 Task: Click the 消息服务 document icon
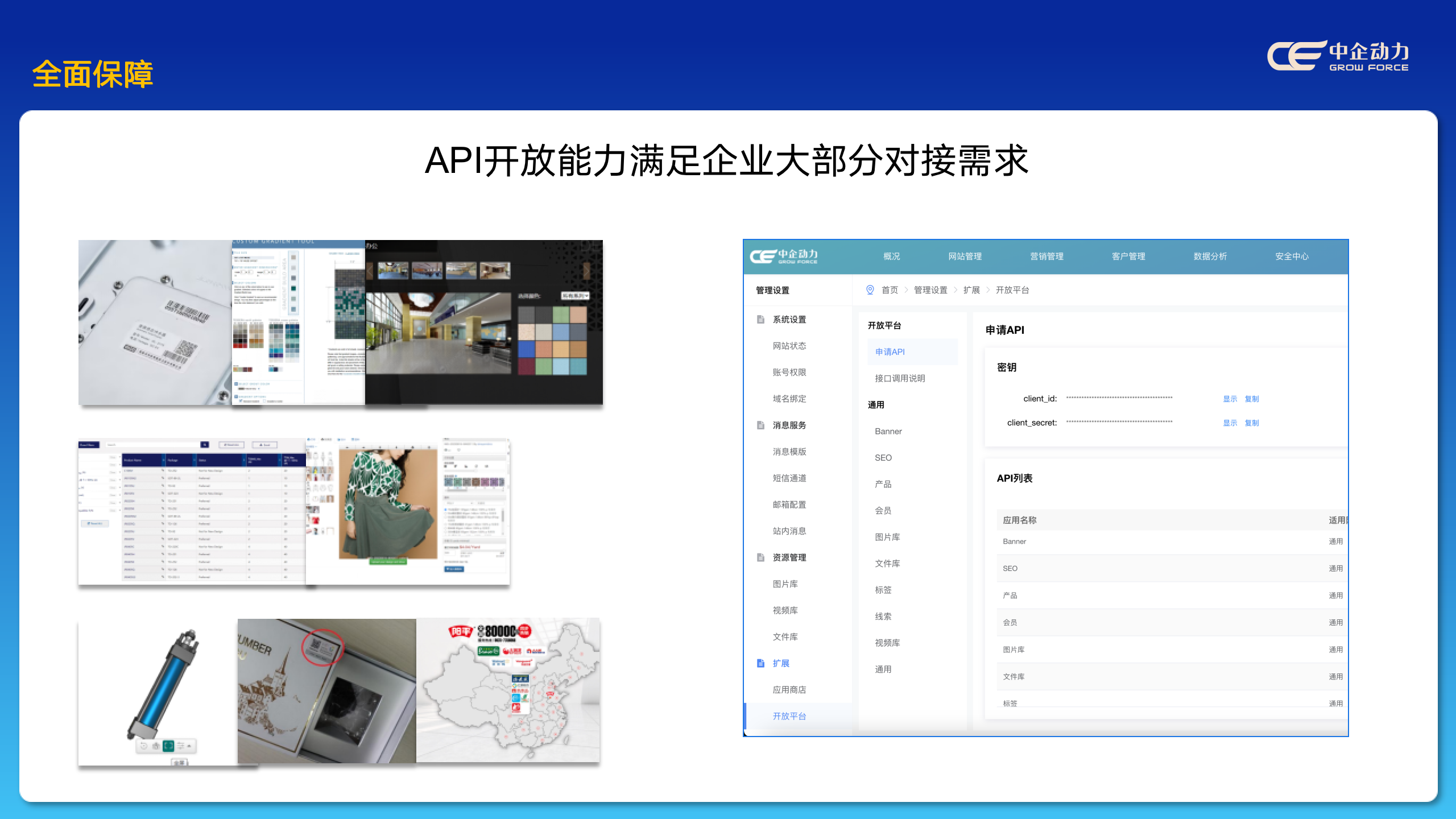click(760, 425)
